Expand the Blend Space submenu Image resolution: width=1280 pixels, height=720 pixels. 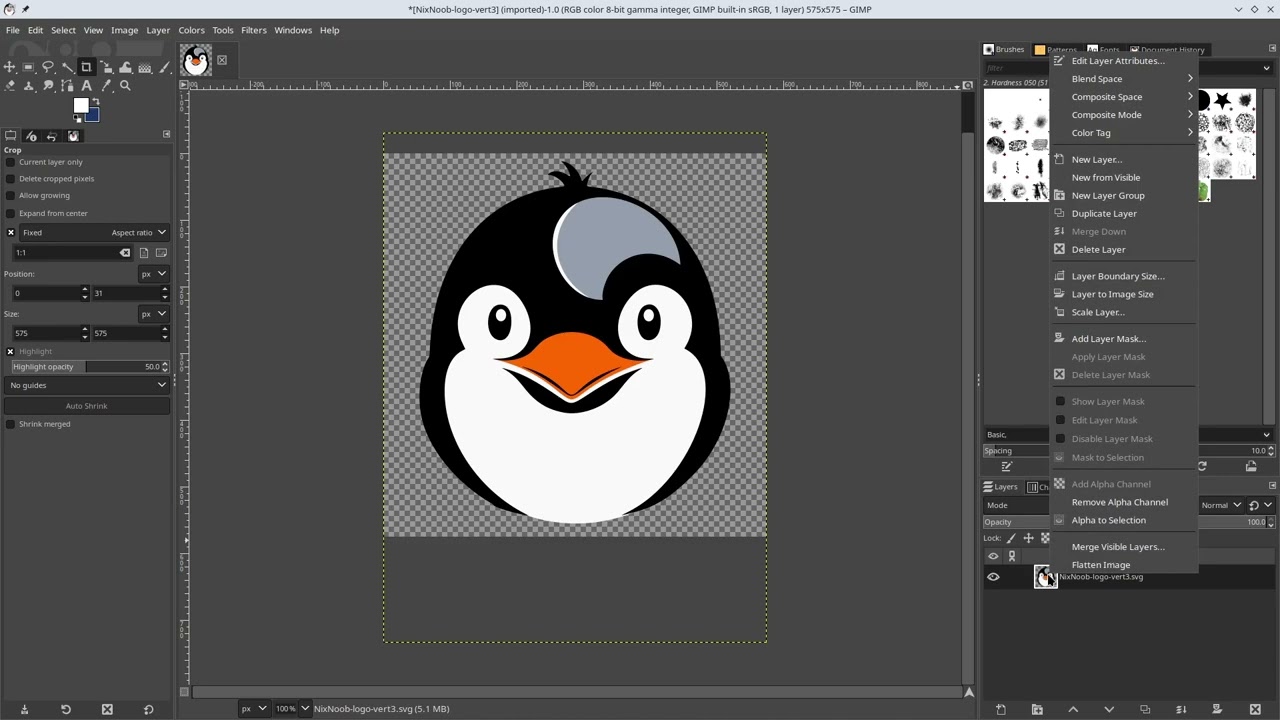click(1124, 79)
